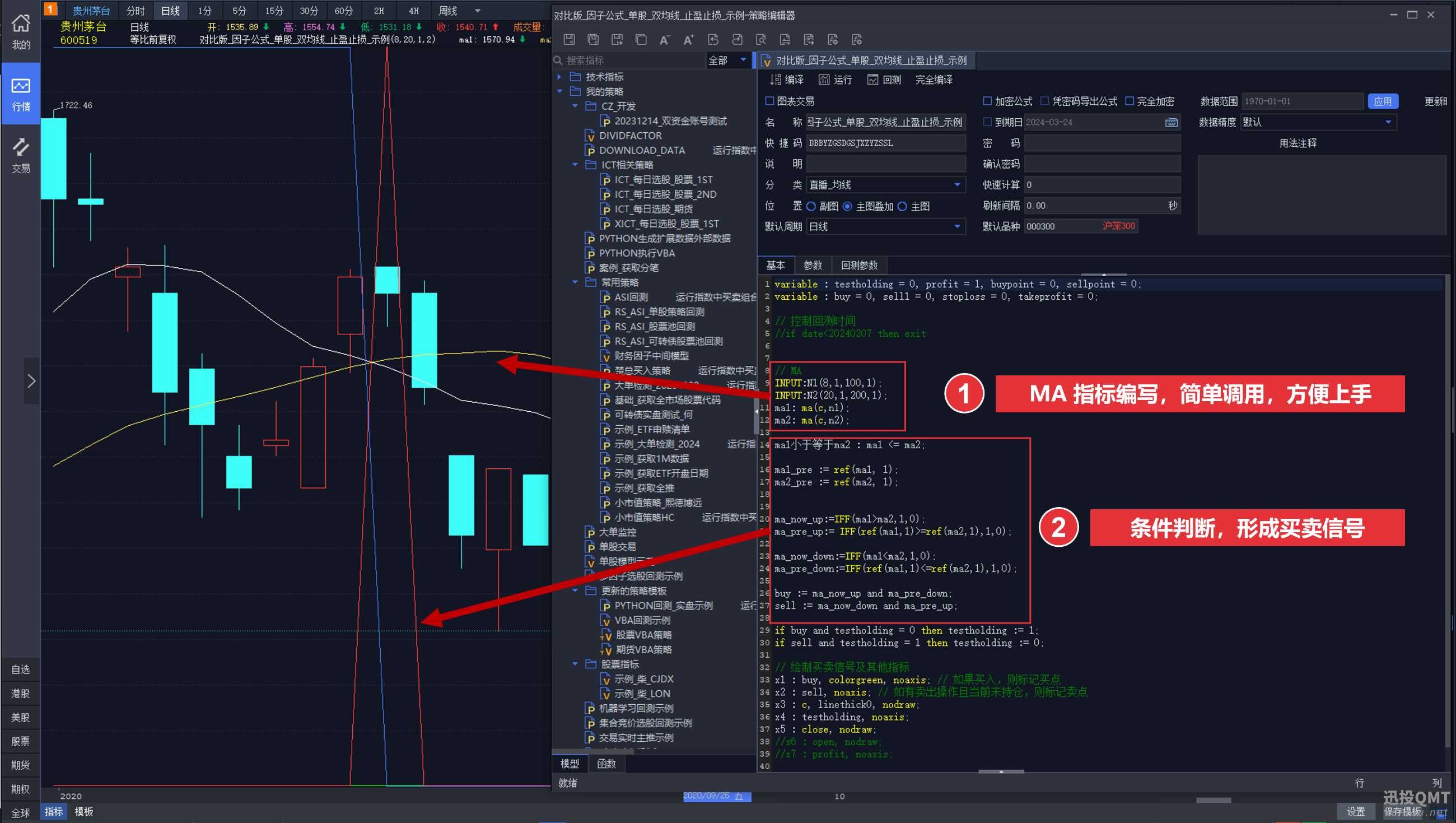Viewport: 1456px width, 823px height.
Task: Select the 主图 radio button
Action: coord(902,207)
